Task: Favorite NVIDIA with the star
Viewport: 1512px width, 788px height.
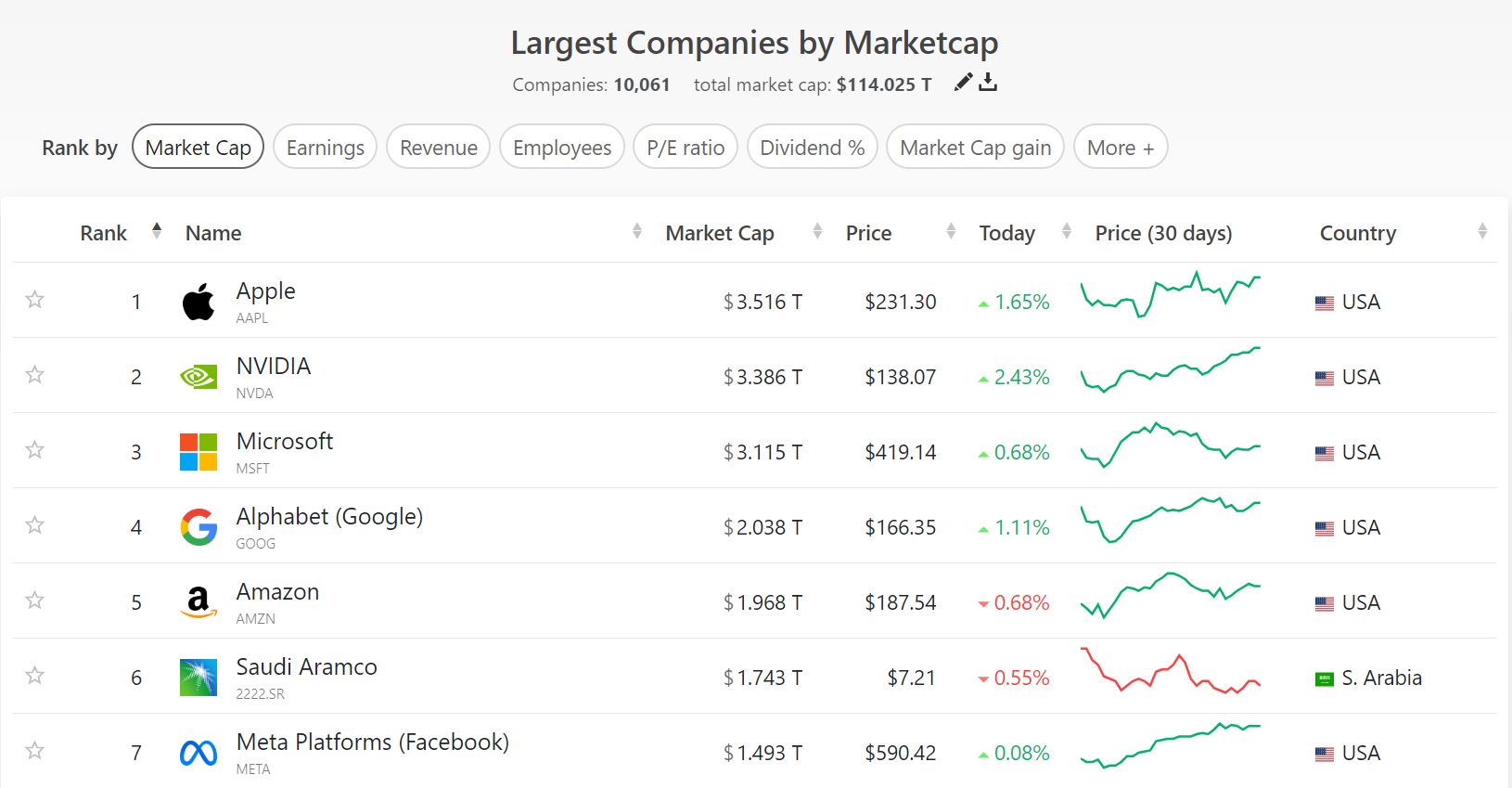Action: pyautogui.click(x=34, y=374)
